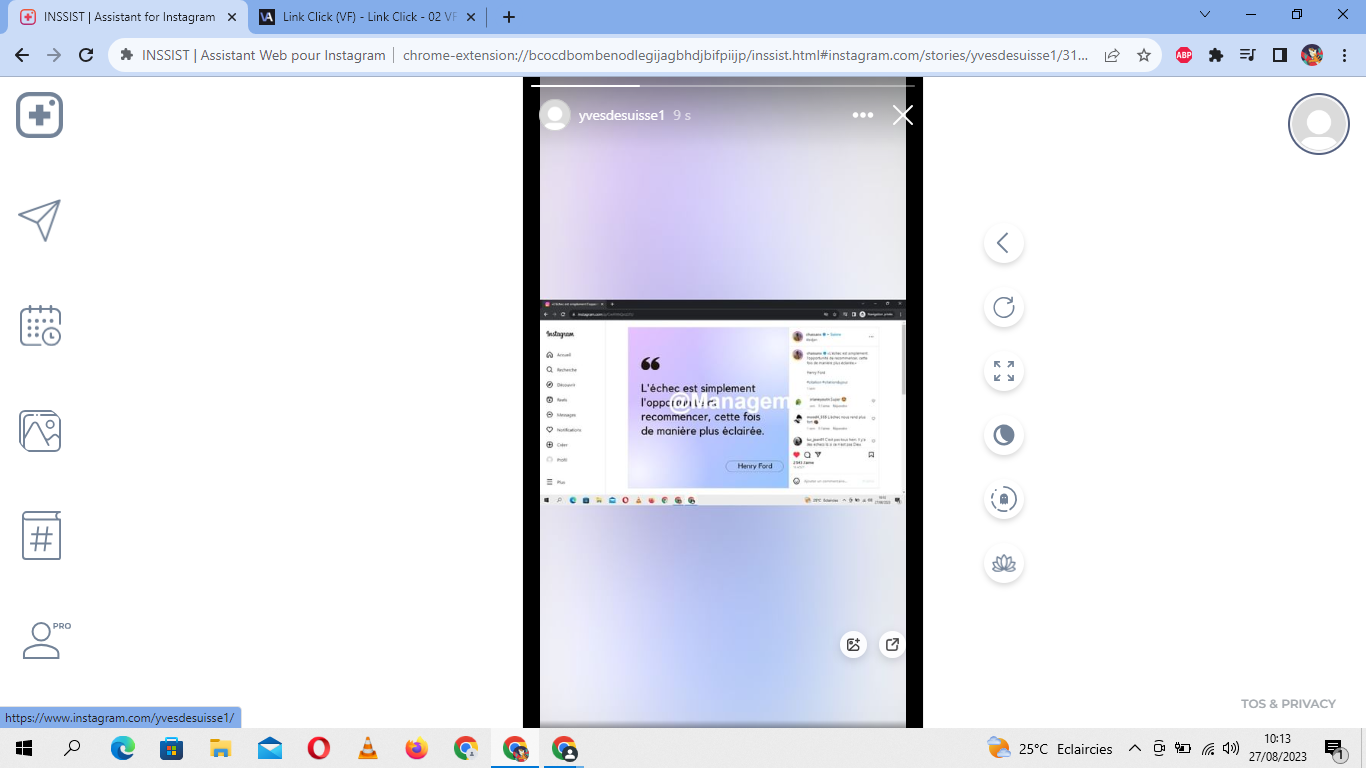This screenshot has width=1366, height=768.
Task: Toggle dark mode with the moon icon
Action: (x=1003, y=435)
